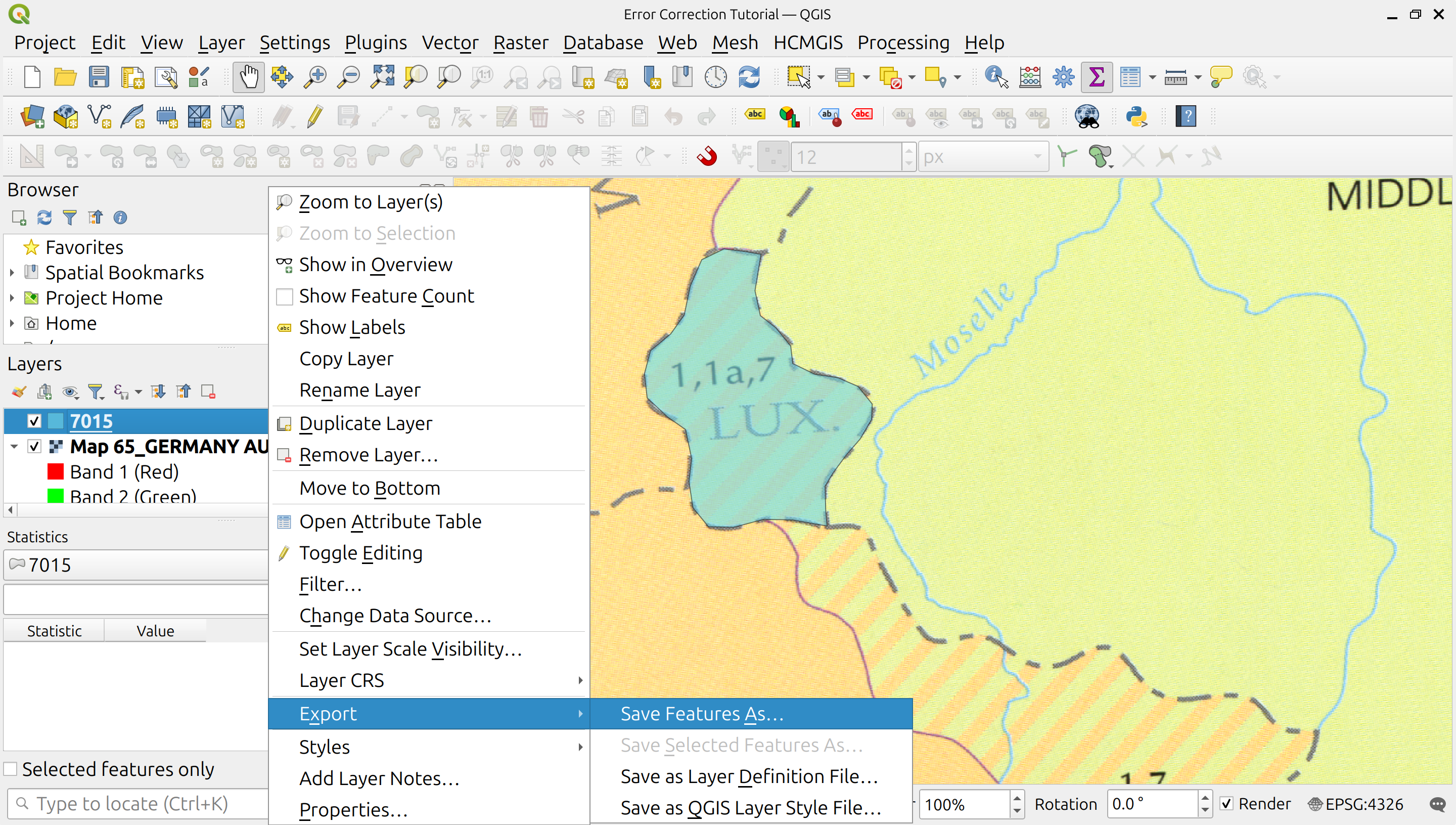The image size is (1456, 825).
Task: Open the Processing Toolbox wrench icon
Action: [x=1064, y=76]
